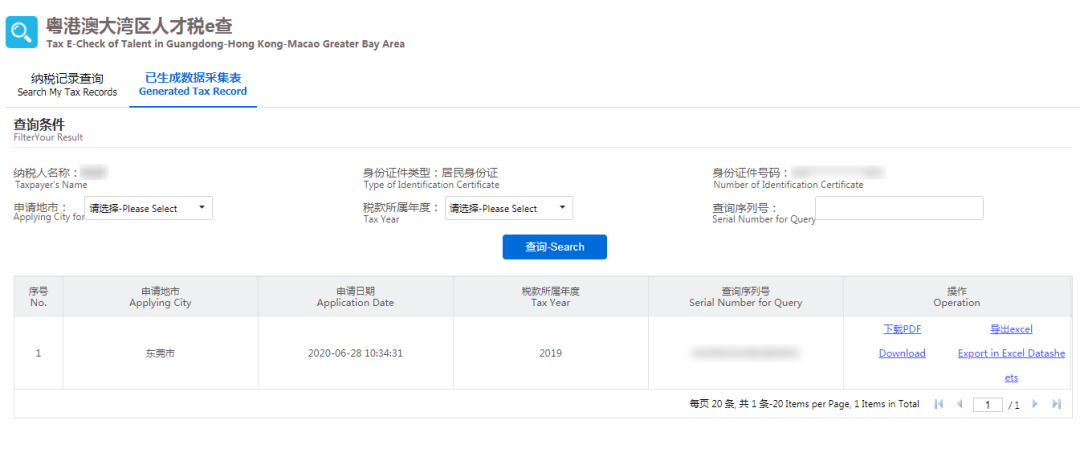This screenshot has width=1080, height=457.
Task: Expand the Tax Year dropdown
Action: pyautogui.click(x=509, y=208)
